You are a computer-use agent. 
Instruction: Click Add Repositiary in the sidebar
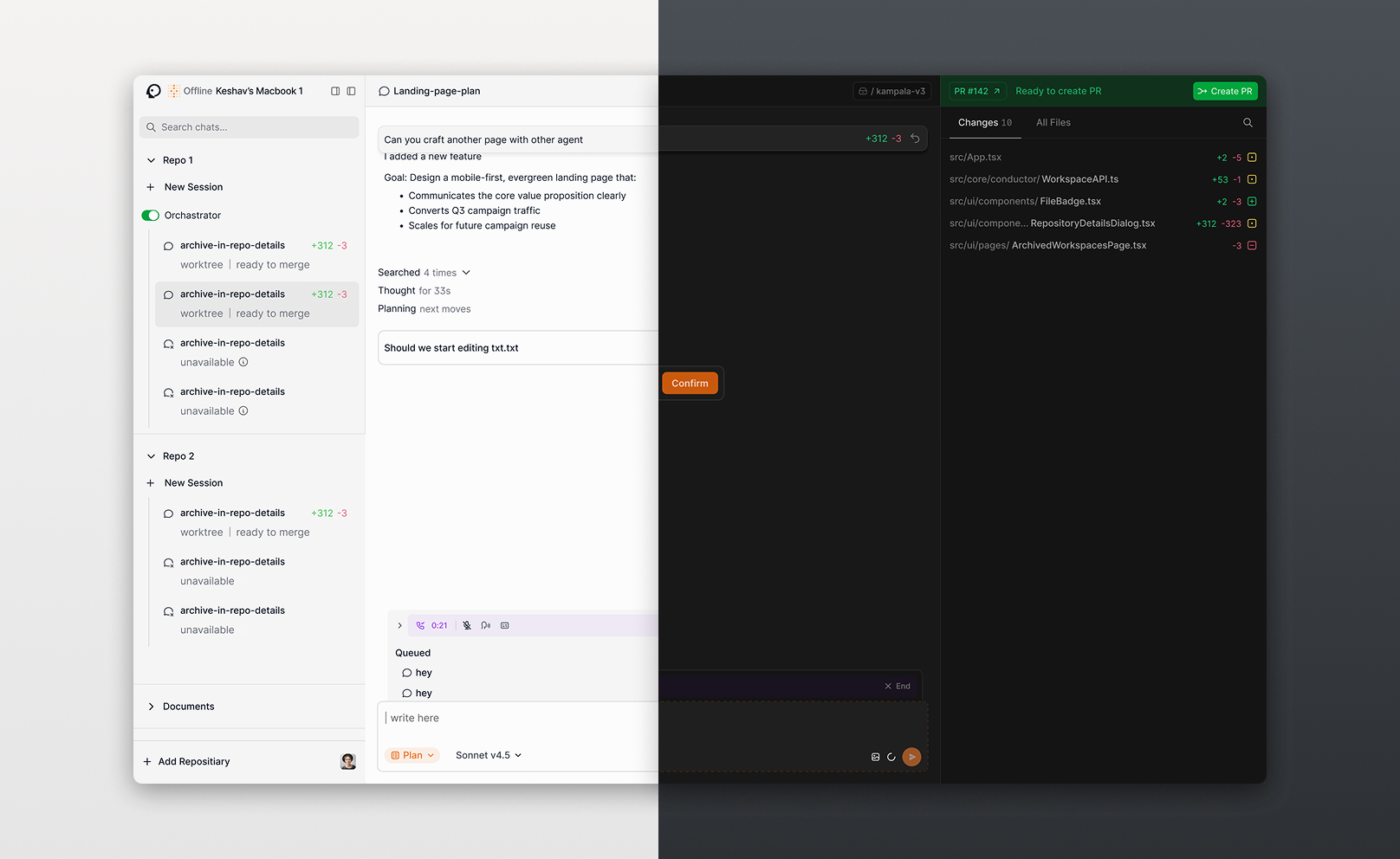click(x=186, y=762)
